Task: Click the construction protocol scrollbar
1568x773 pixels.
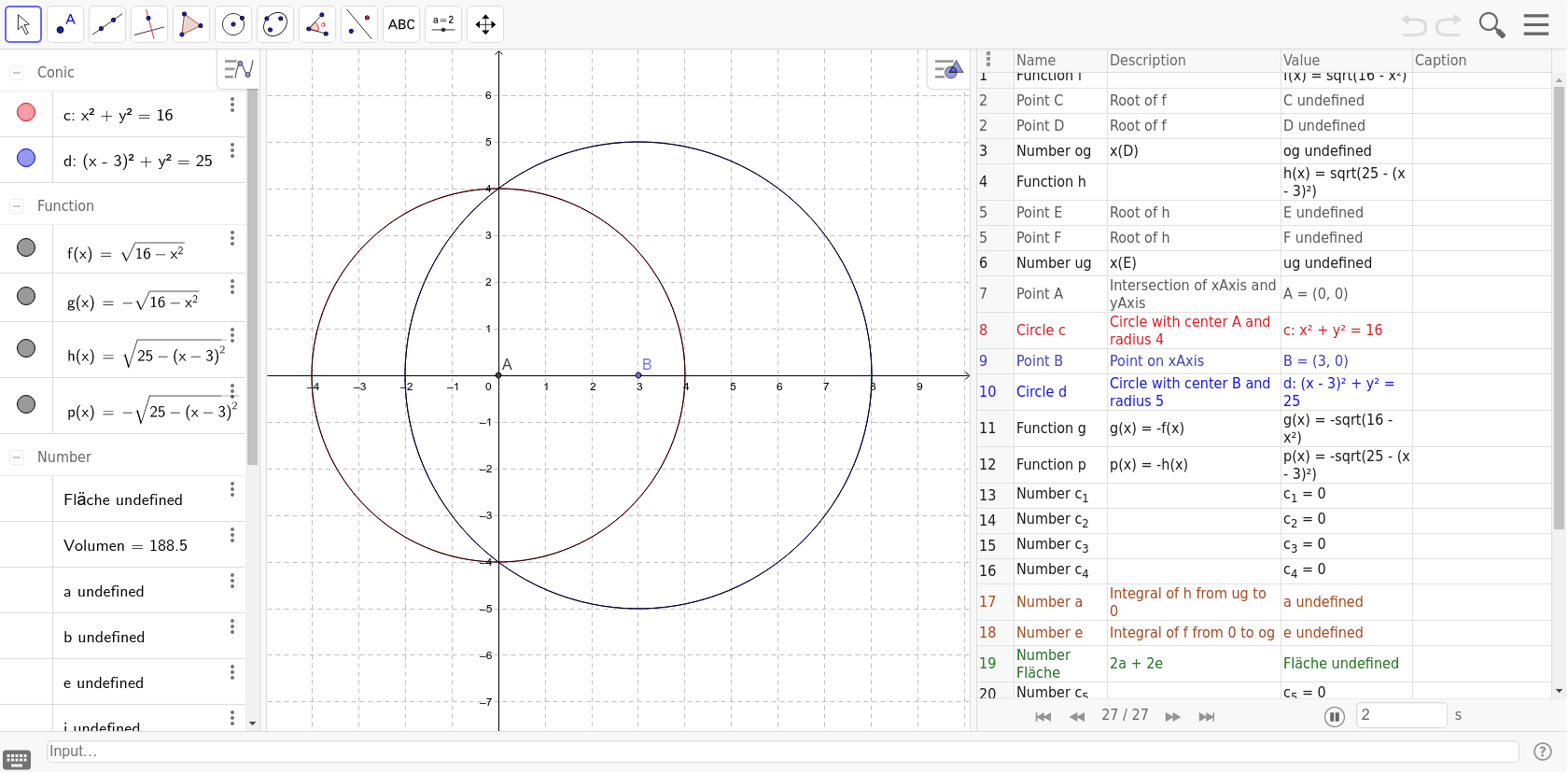Action: tap(1559, 308)
